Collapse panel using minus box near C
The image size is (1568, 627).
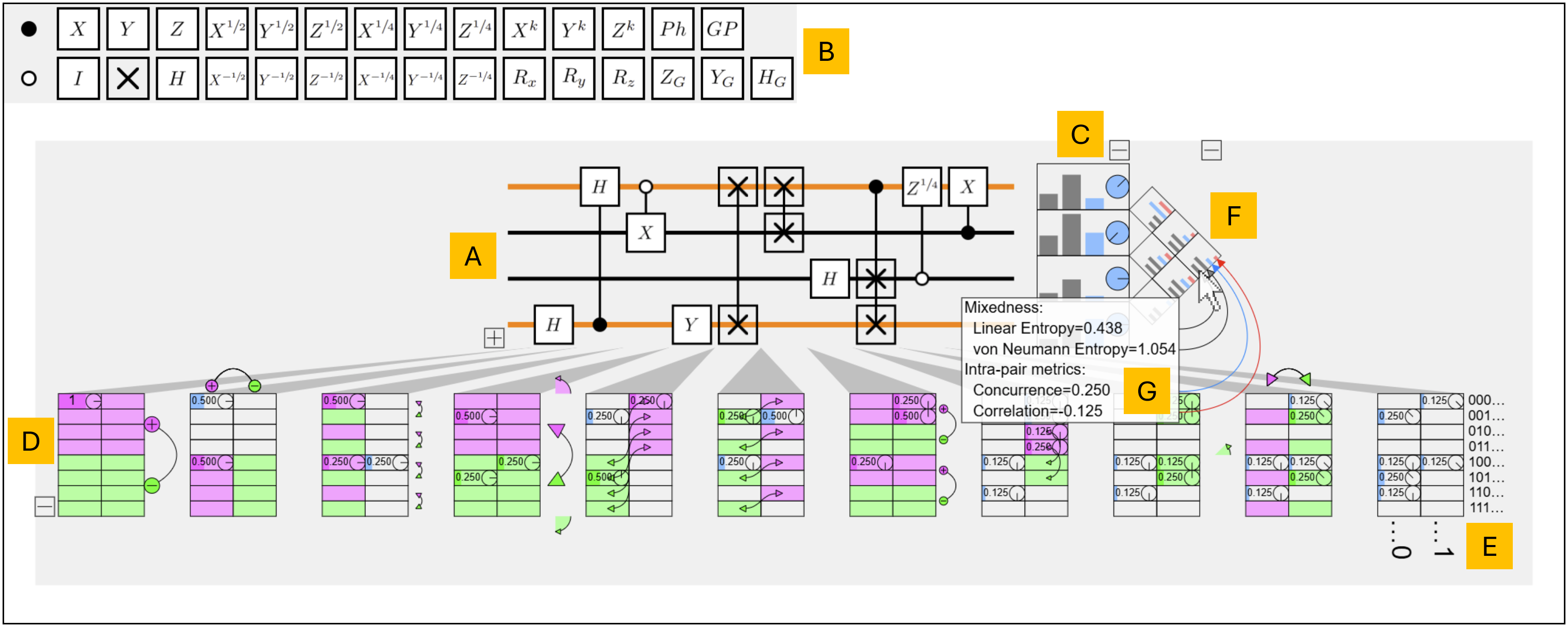coord(1119,150)
